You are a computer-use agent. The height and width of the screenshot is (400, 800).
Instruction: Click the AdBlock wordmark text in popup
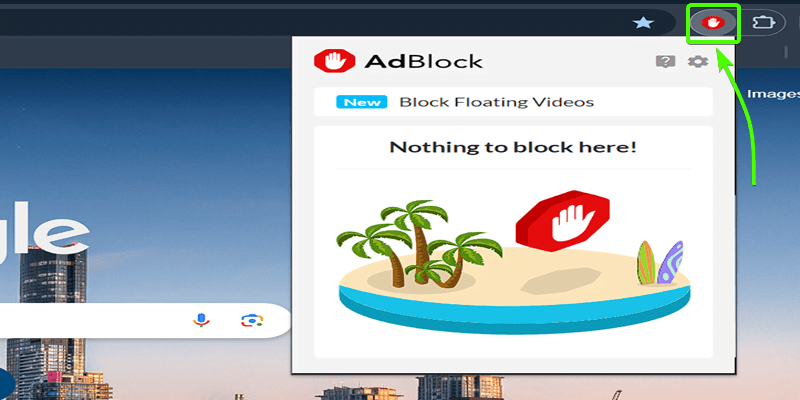[x=423, y=61]
